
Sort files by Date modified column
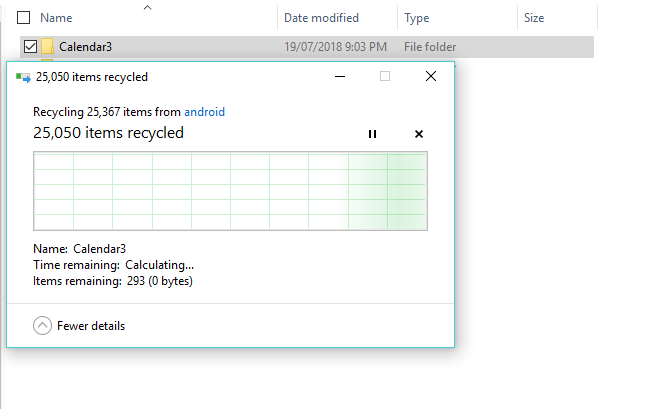tap(321, 18)
